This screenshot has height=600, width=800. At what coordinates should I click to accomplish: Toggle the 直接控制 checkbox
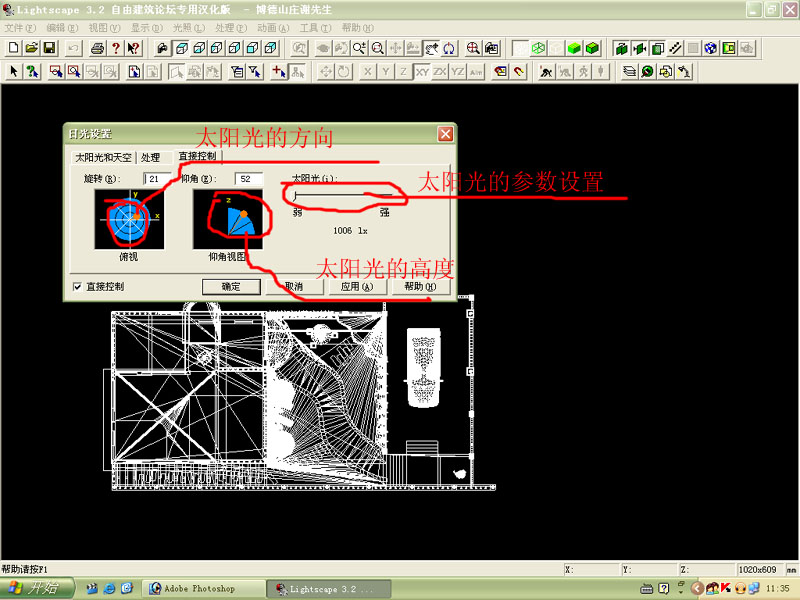(77, 287)
